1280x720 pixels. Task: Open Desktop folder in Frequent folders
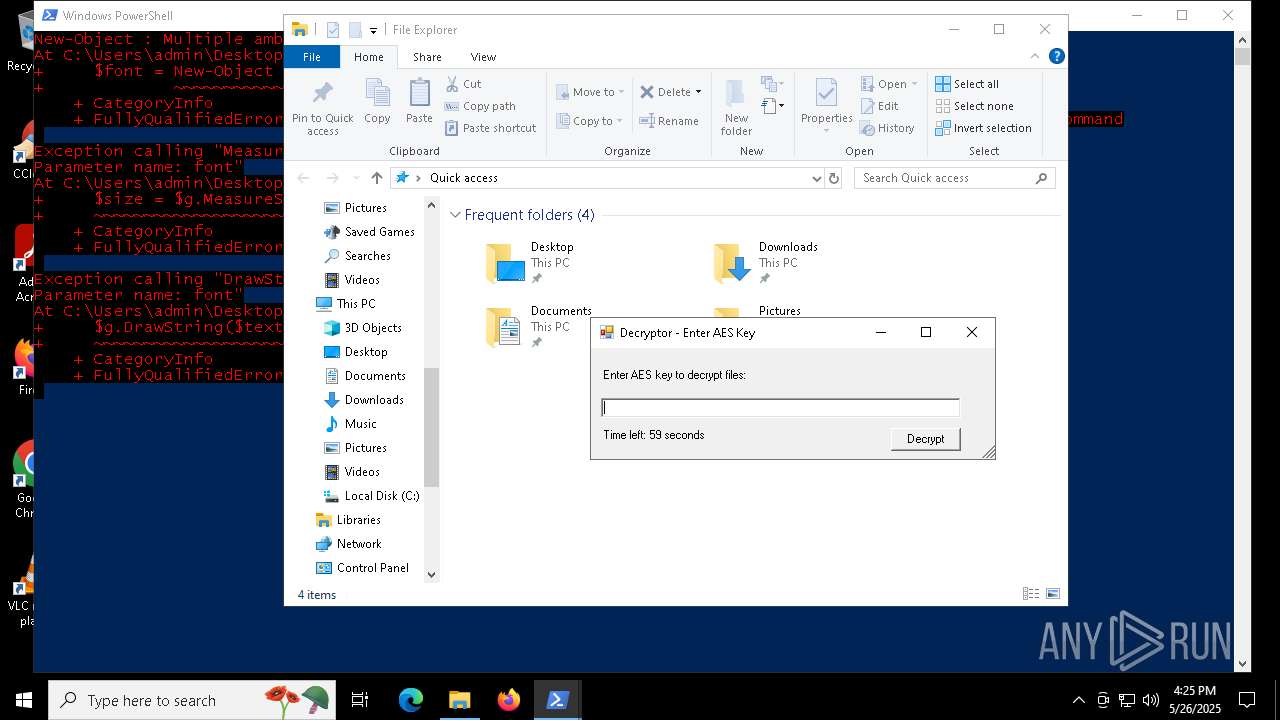coord(530,262)
